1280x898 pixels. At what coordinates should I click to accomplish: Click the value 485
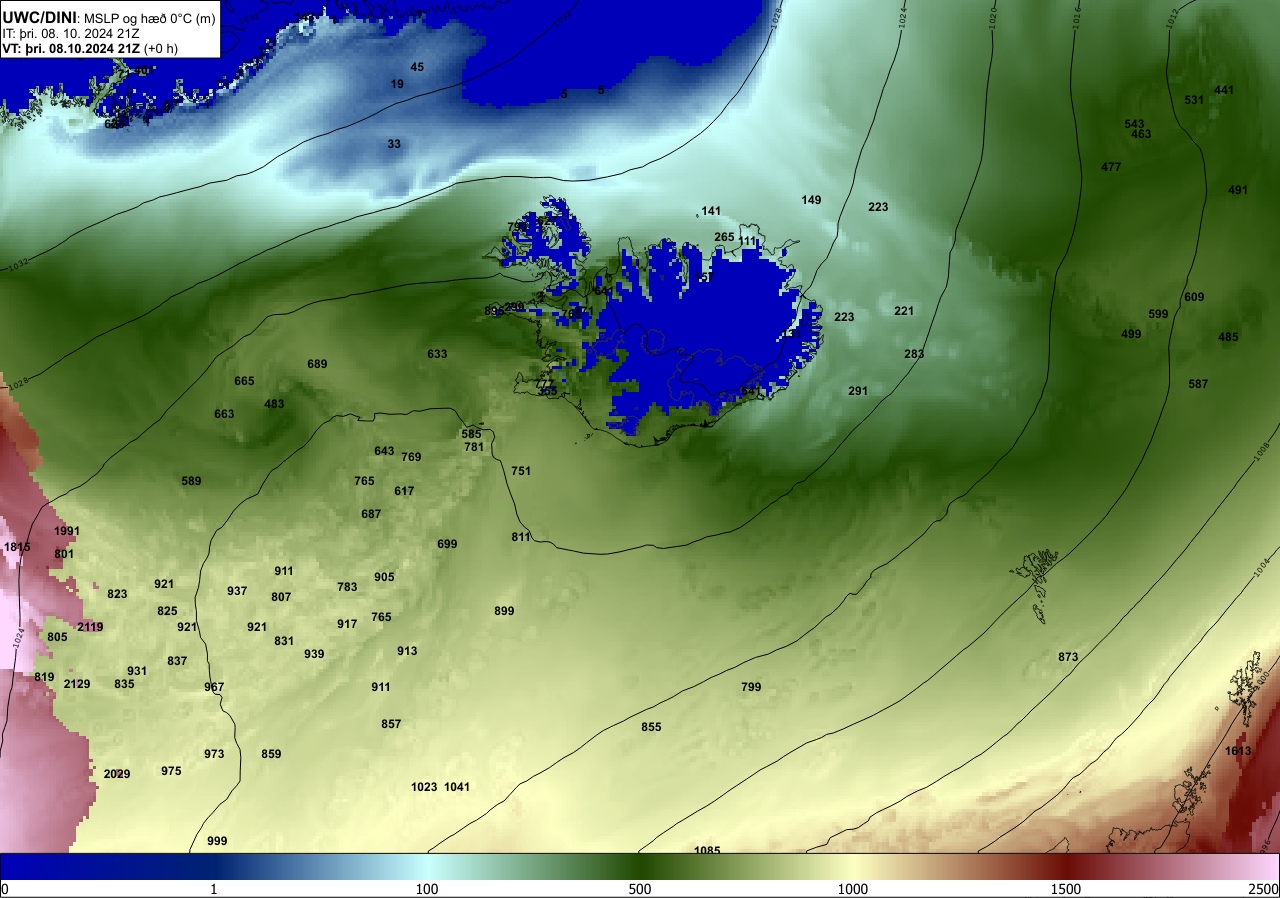click(1228, 337)
